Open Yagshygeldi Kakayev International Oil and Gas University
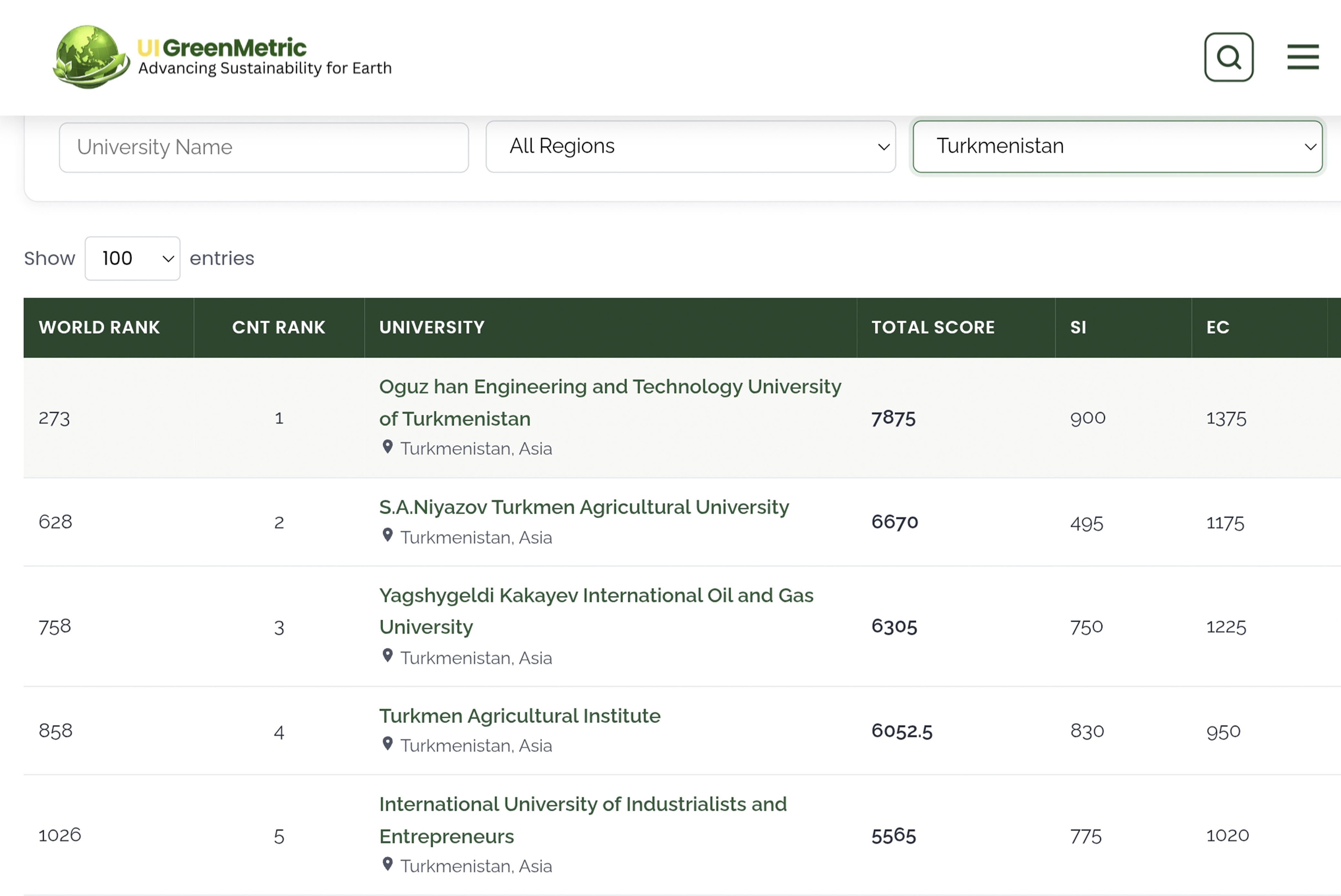1341x896 pixels. (596, 612)
